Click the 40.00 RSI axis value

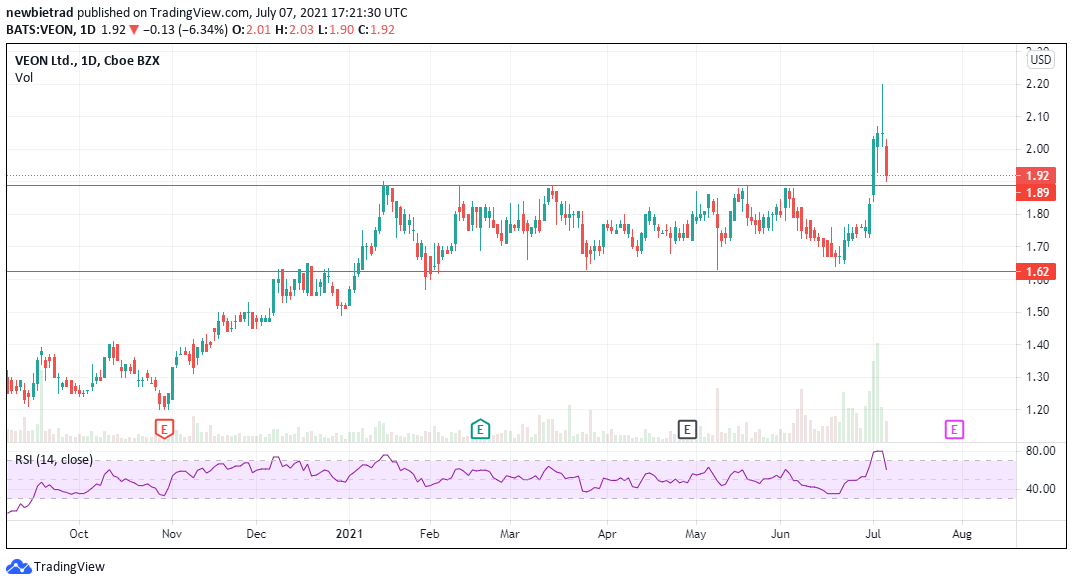[x=1040, y=489]
